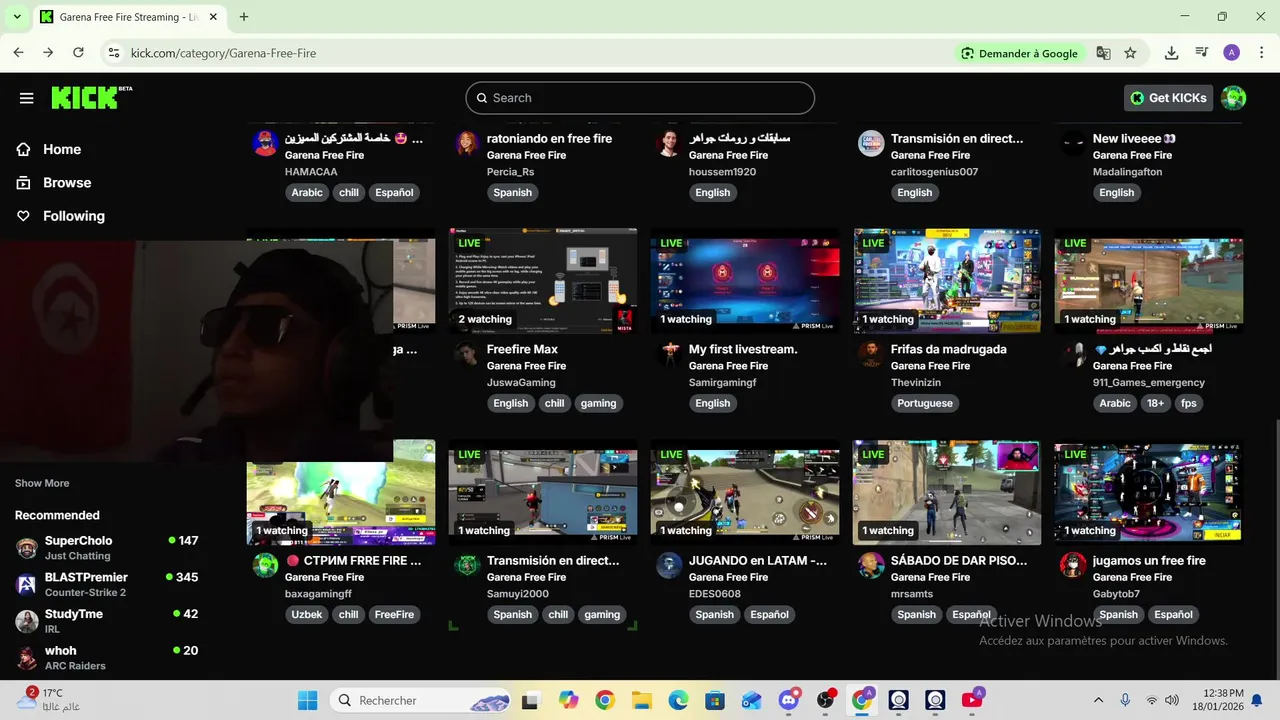Open jugamos un free fire thumbnail

click(1149, 492)
